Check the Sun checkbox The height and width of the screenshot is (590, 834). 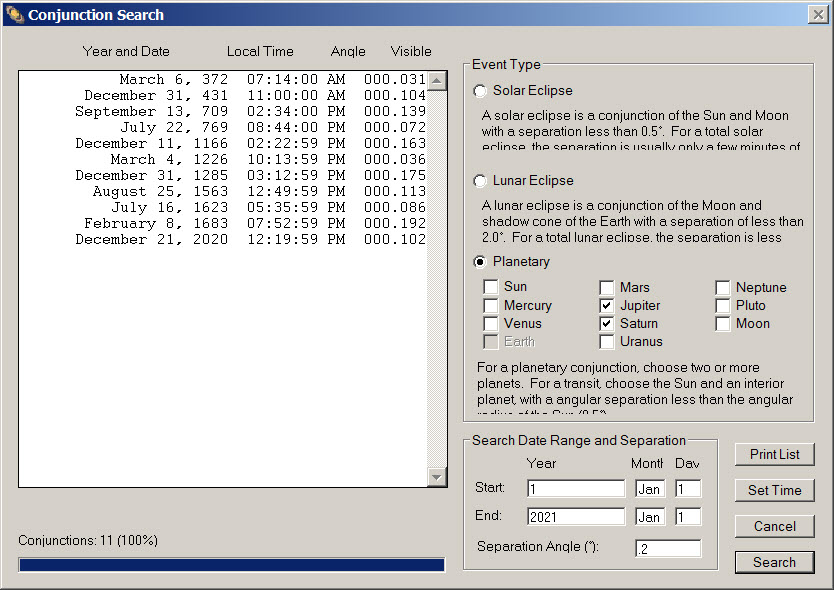[x=490, y=287]
